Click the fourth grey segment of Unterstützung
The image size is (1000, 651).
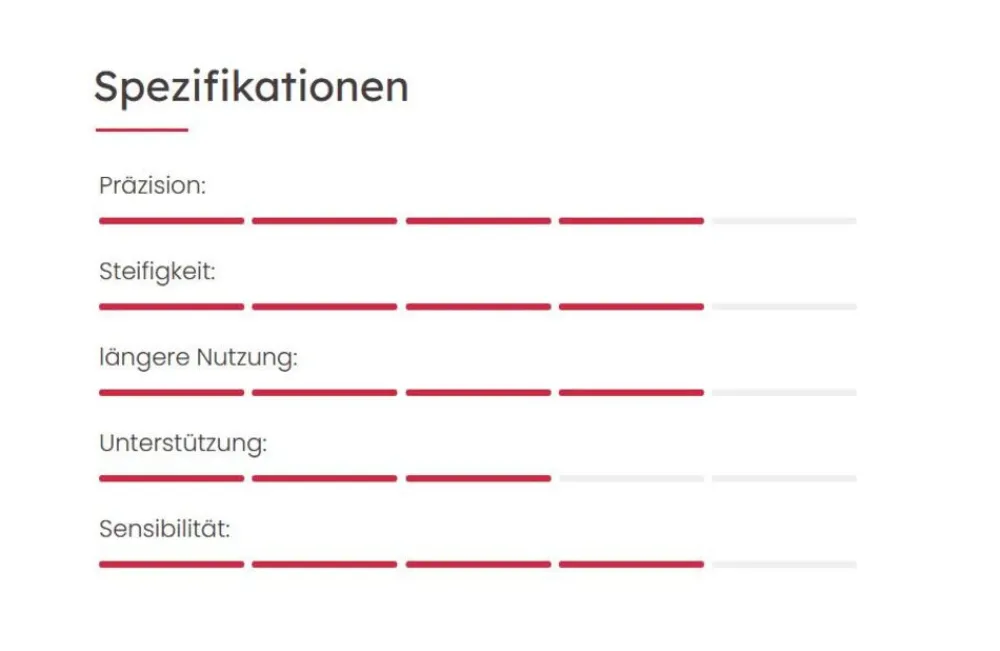[x=631, y=479]
